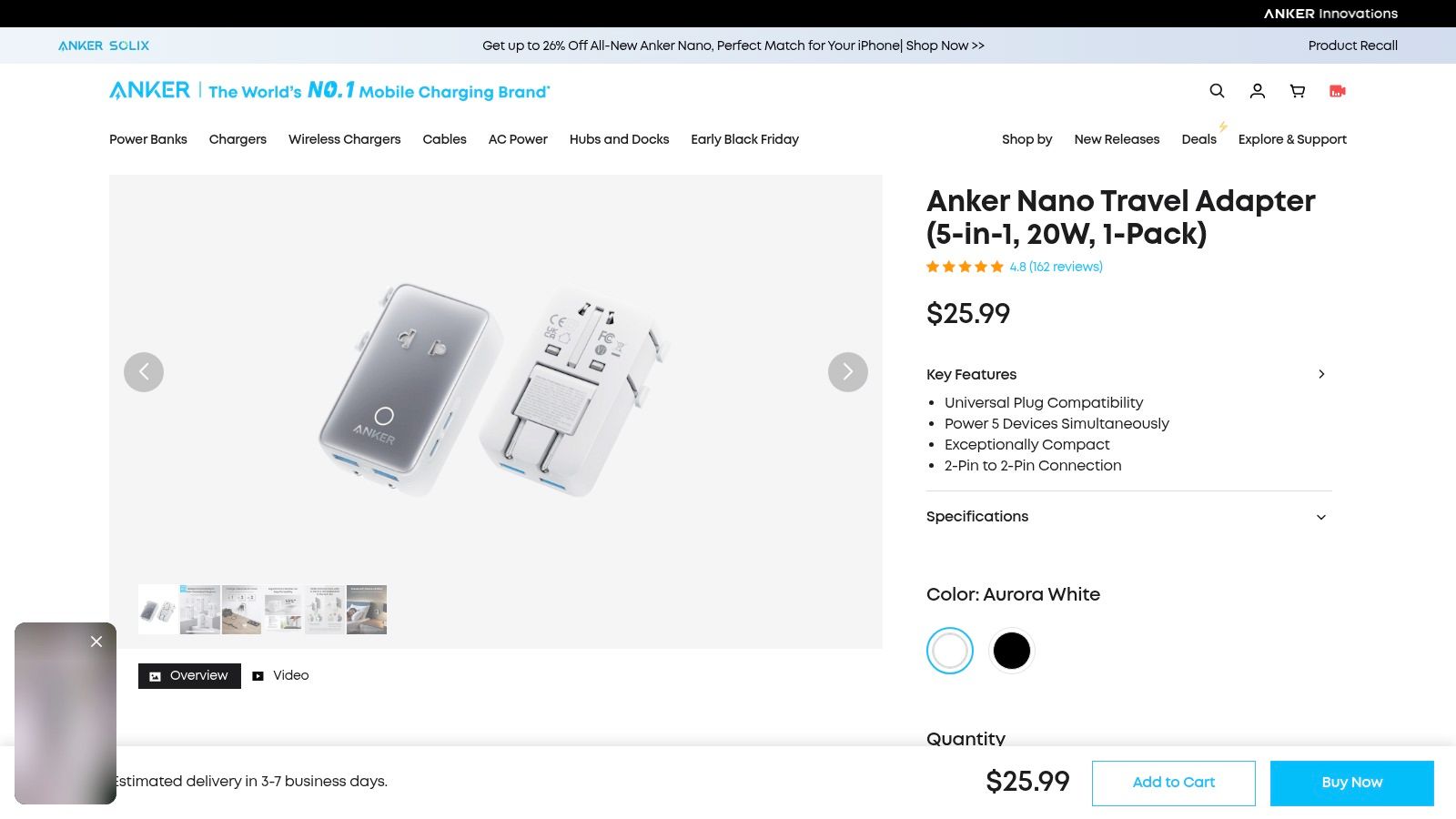Open the Shop by dropdown
This screenshot has width=1456, height=819.
coord(1026,139)
